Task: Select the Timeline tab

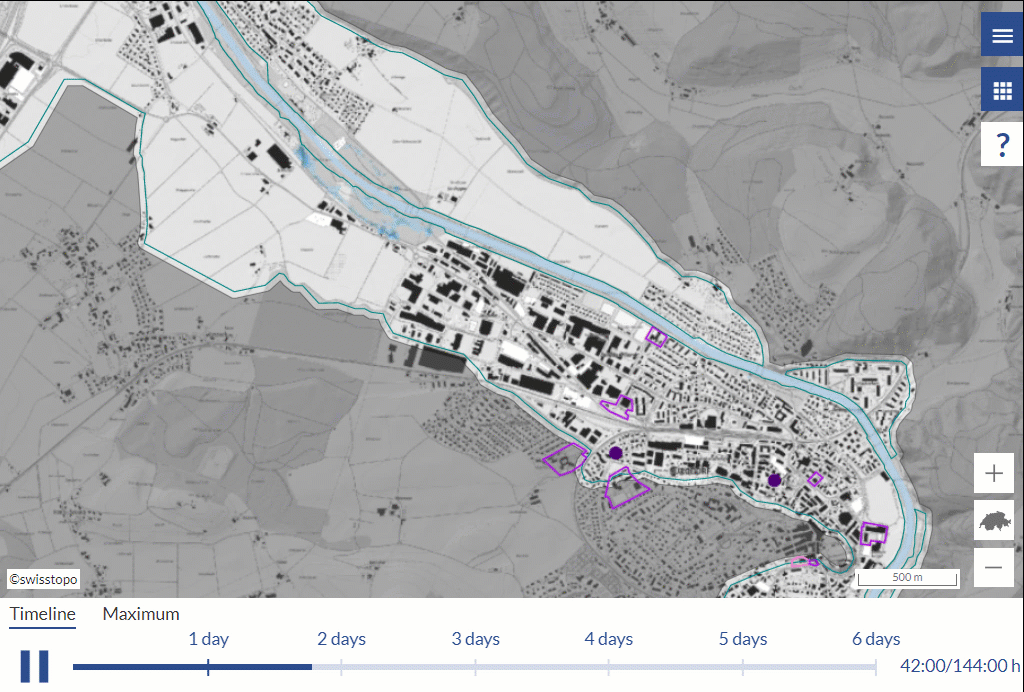Action: pyautogui.click(x=43, y=614)
